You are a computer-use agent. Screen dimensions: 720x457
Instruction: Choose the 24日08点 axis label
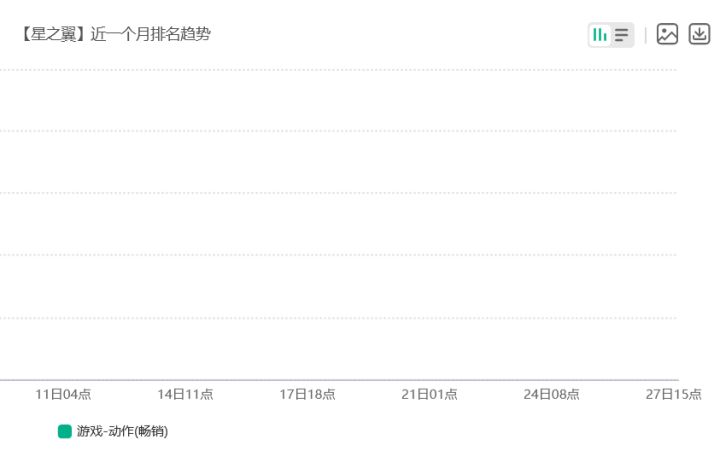[x=551, y=394]
